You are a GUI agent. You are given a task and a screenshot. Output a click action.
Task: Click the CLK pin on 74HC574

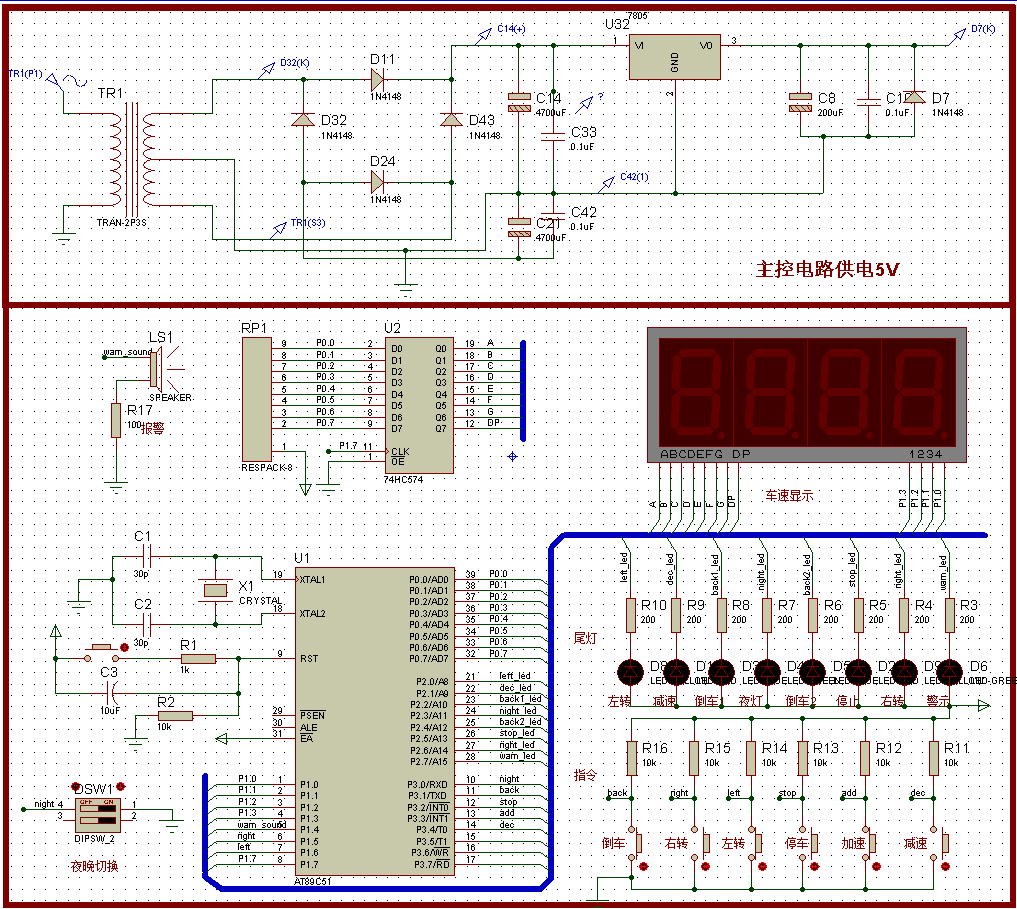400,452
